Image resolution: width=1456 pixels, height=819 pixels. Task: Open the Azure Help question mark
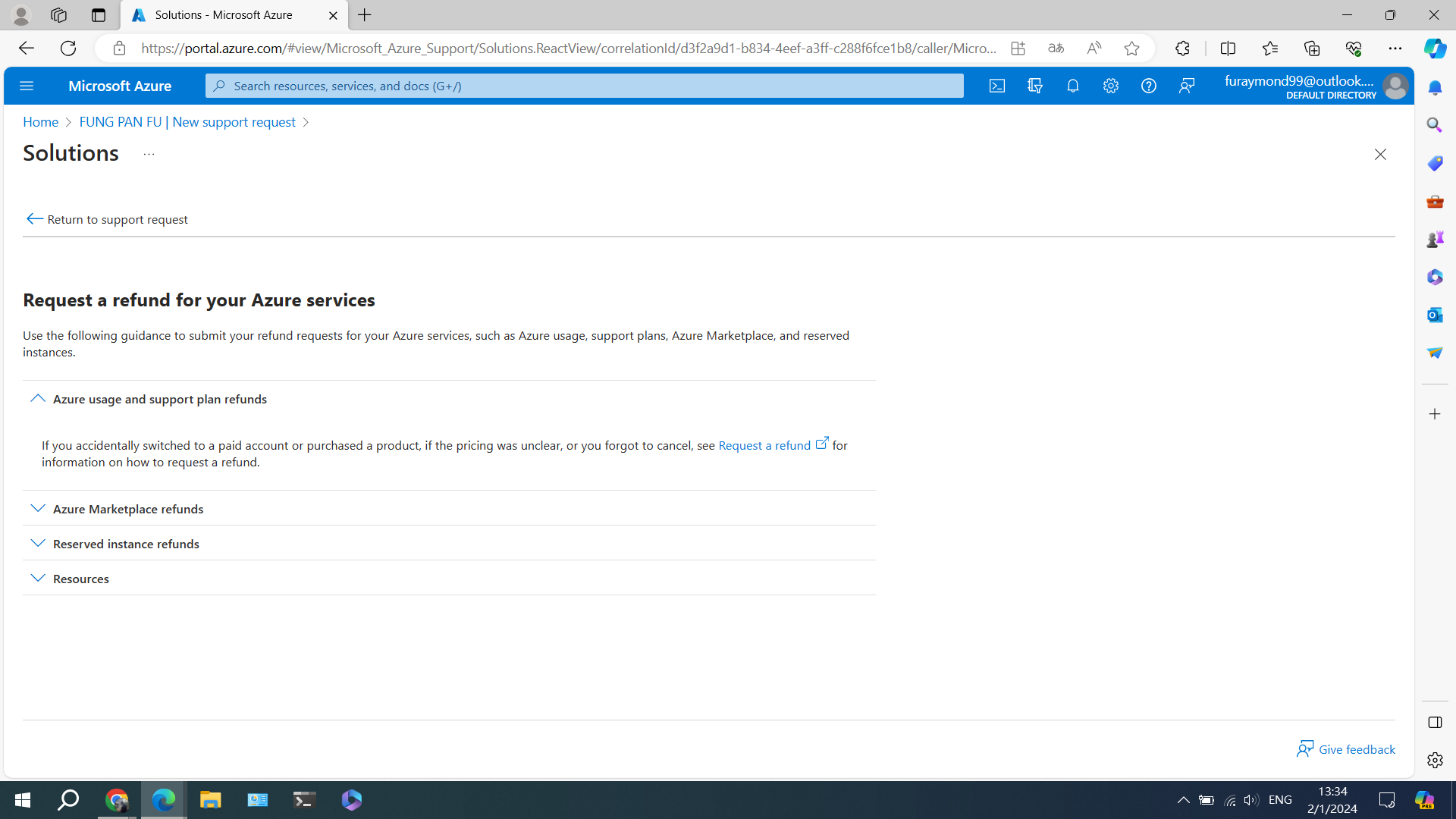click(1149, 86)
